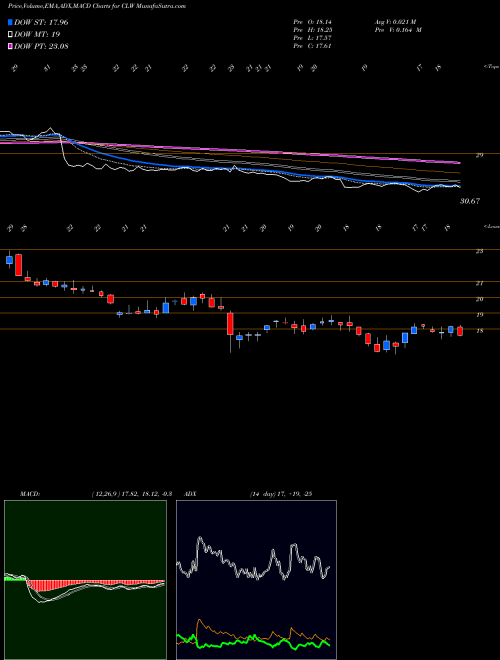The height and width of the screenshot is (660, 500).
Task: Click the white DOW MT legend swatch
Action: [11, 34]
